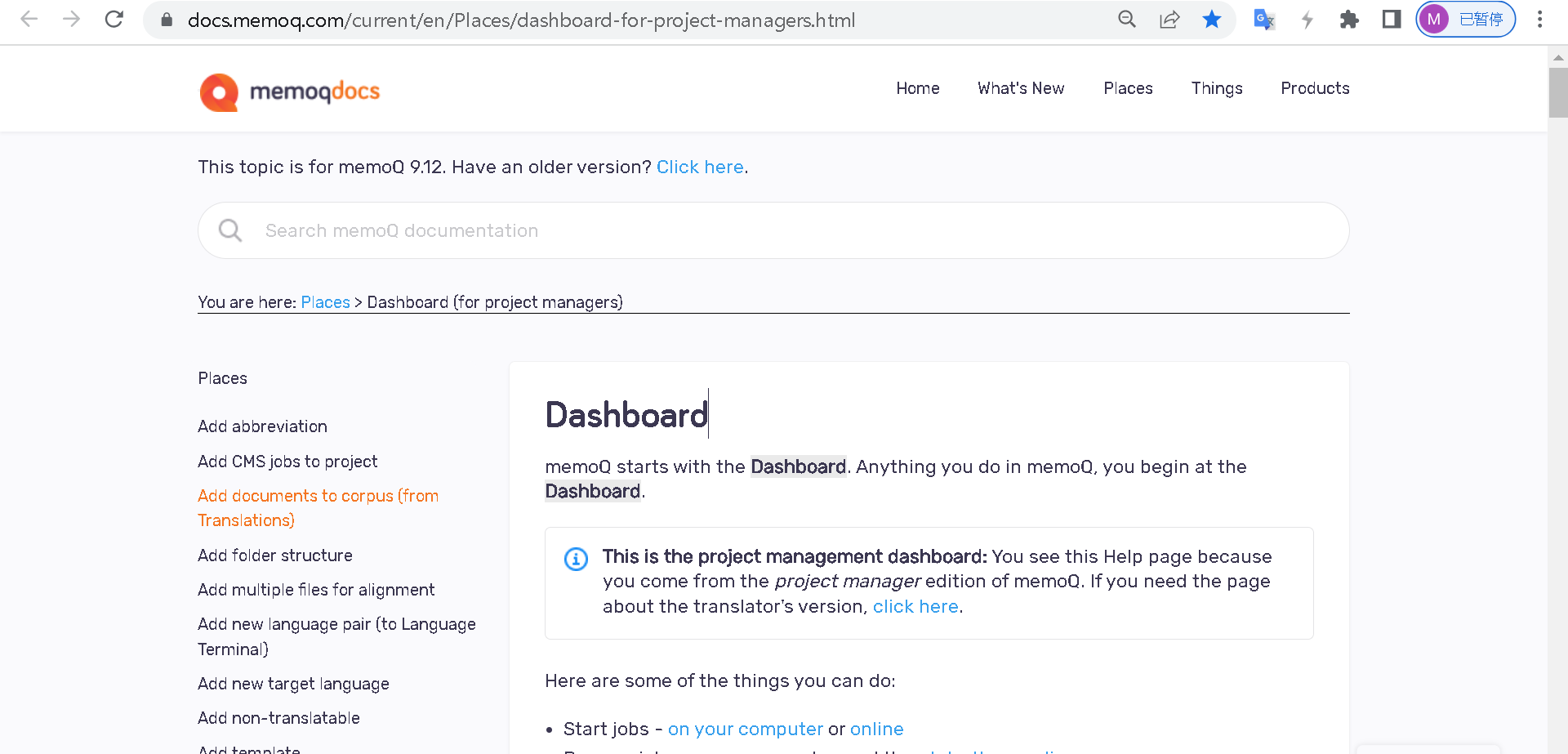Open the Extensions puzzle piece menu
1568x754 pixels.
(x=1349, y=20)
